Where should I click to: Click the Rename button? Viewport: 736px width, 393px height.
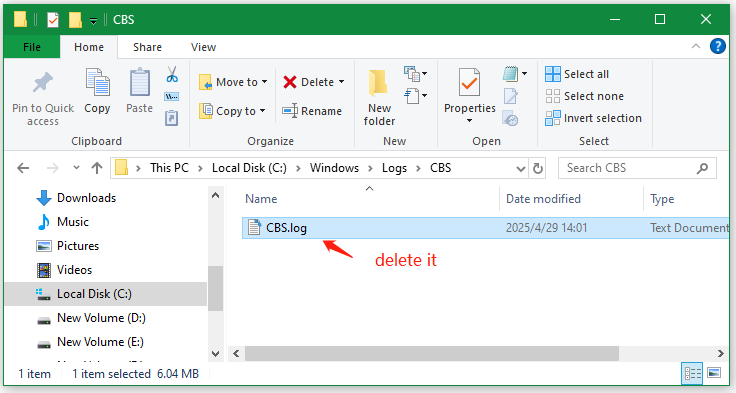[312, 111]
